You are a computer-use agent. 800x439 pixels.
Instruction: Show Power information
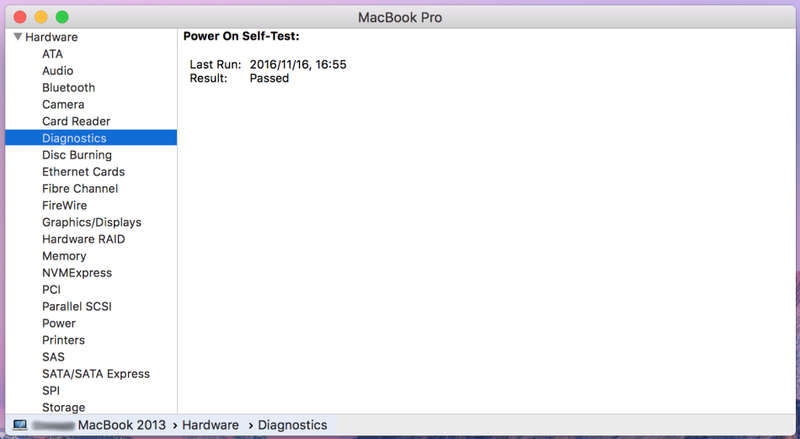click(x=59, y=323)
